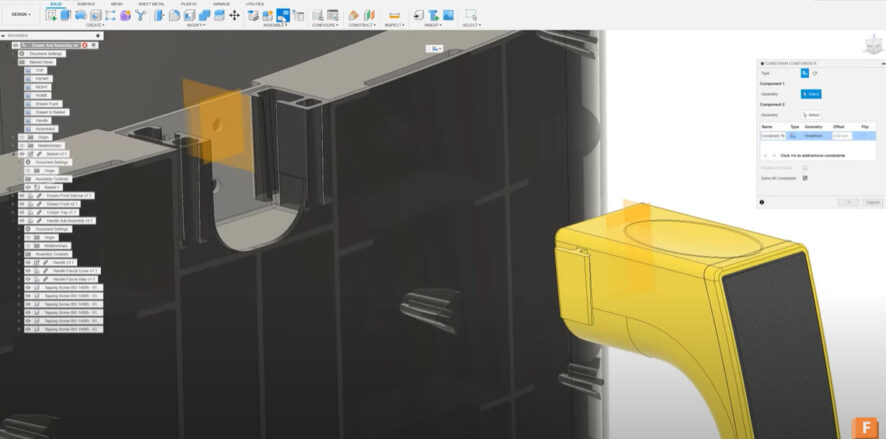The image size is (886, 439).
Task: Open the Configure table icon
Action: coord(332,15)
